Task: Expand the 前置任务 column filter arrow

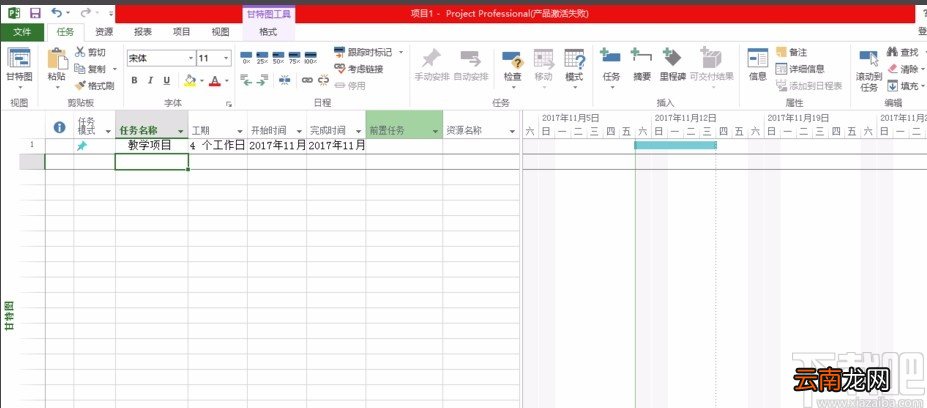Action: (435, 131)
